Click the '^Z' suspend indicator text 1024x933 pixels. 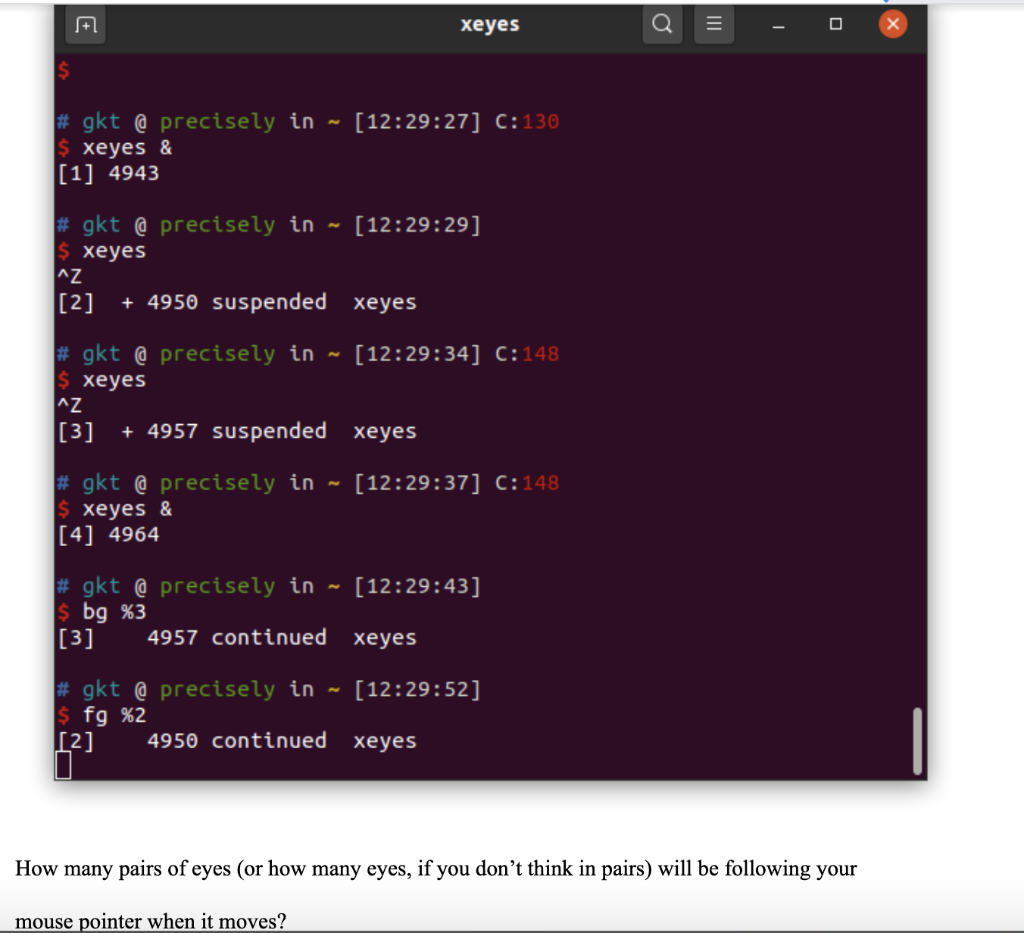[x=67, y=276]
